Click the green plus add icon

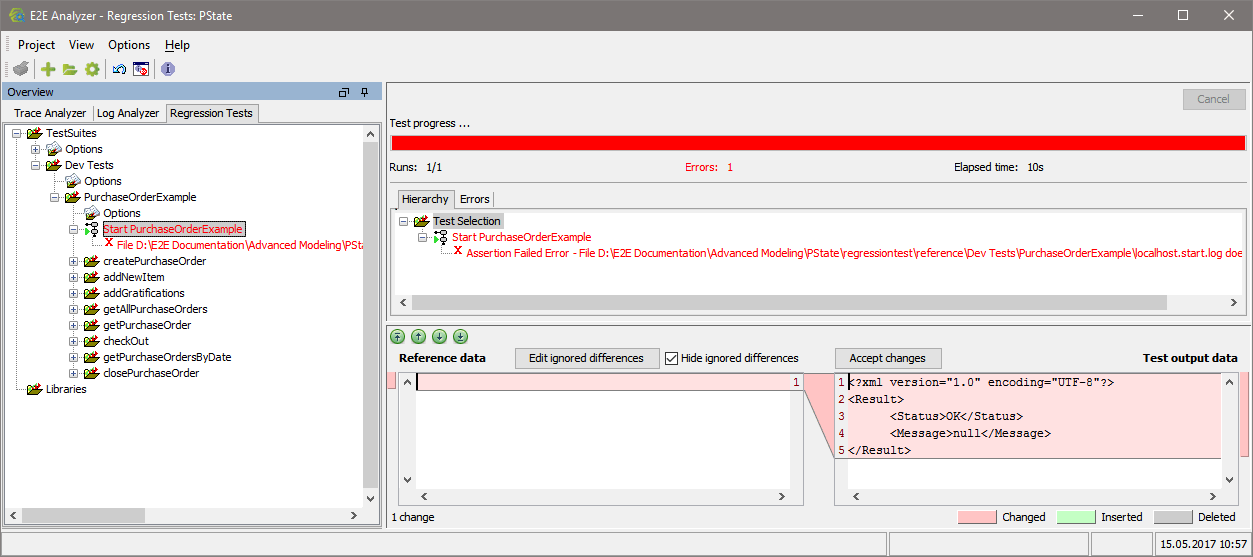47,69
